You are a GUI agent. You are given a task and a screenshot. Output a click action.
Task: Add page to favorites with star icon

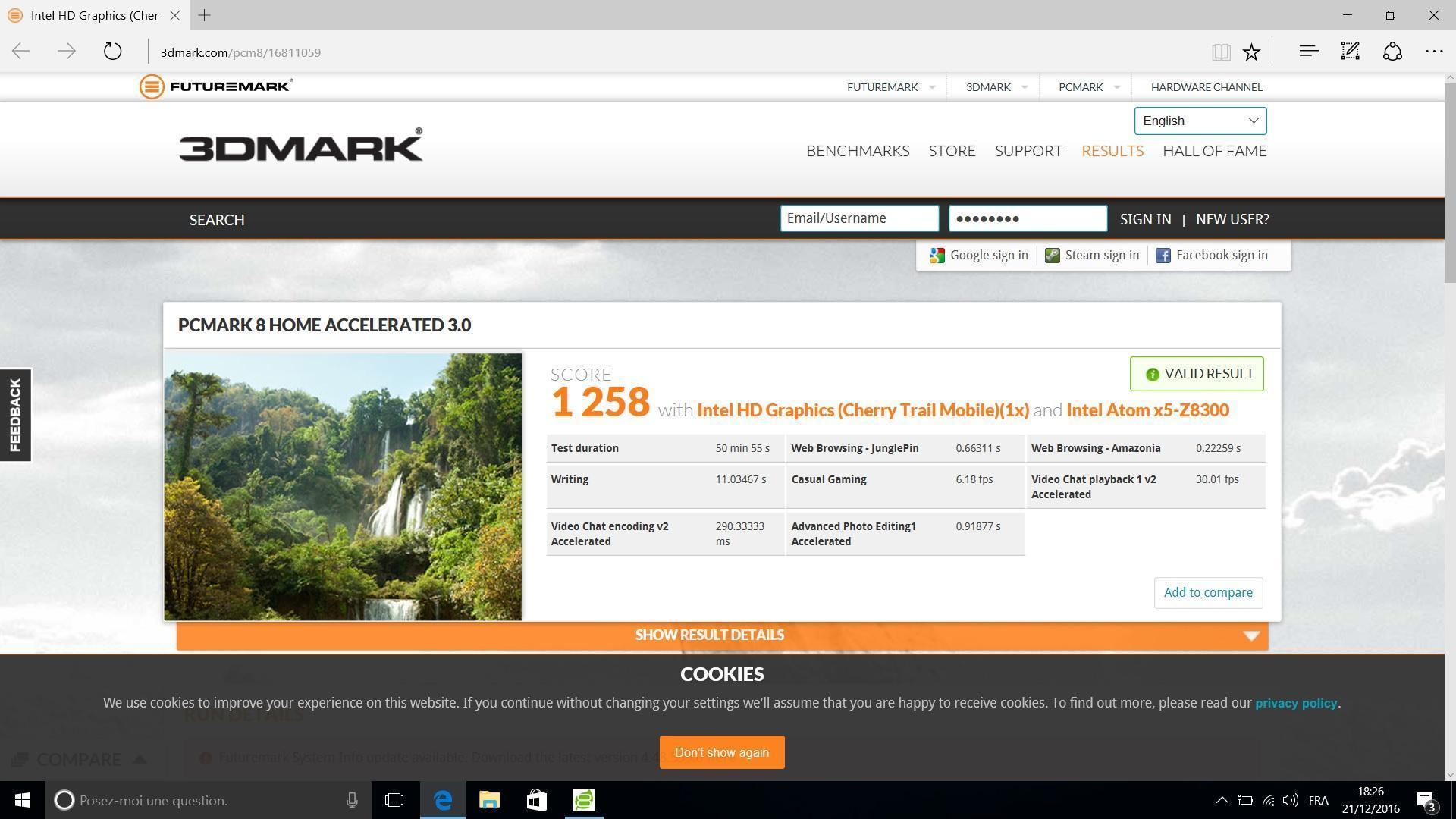tap(1251, 52)
